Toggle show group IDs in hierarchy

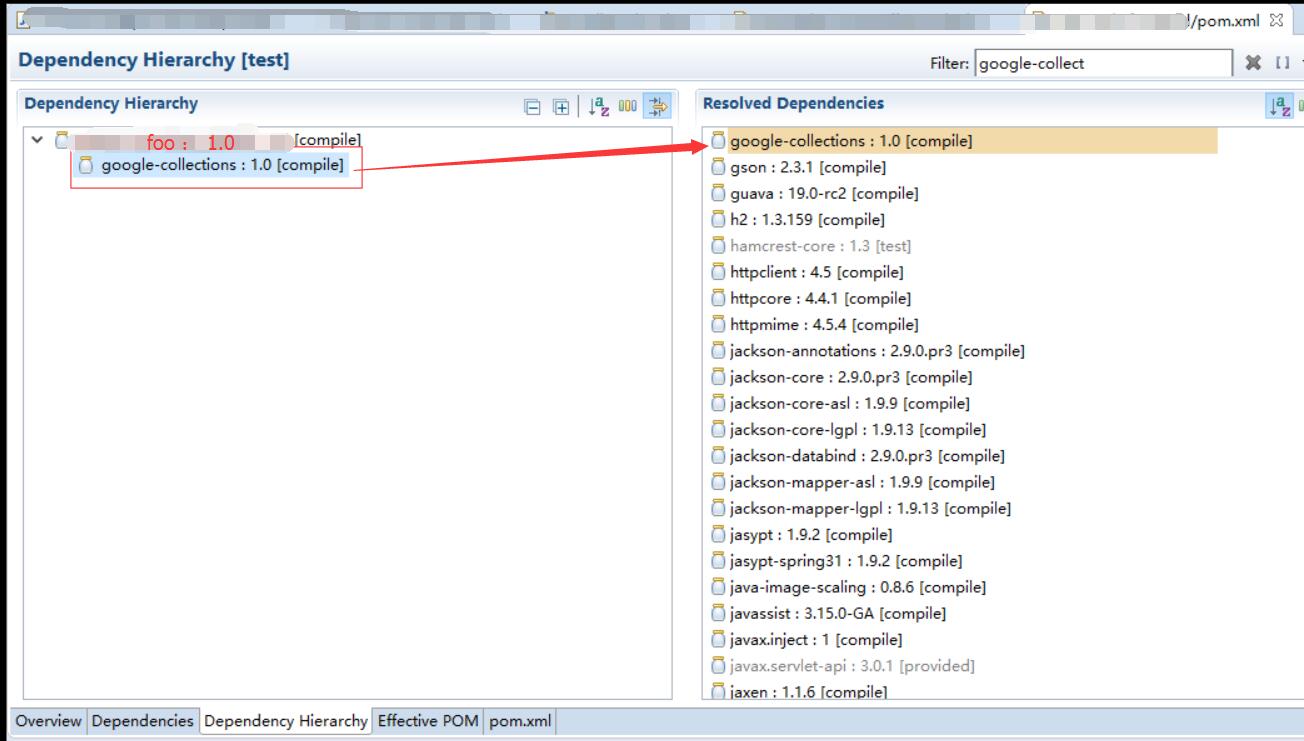(628, 106)
